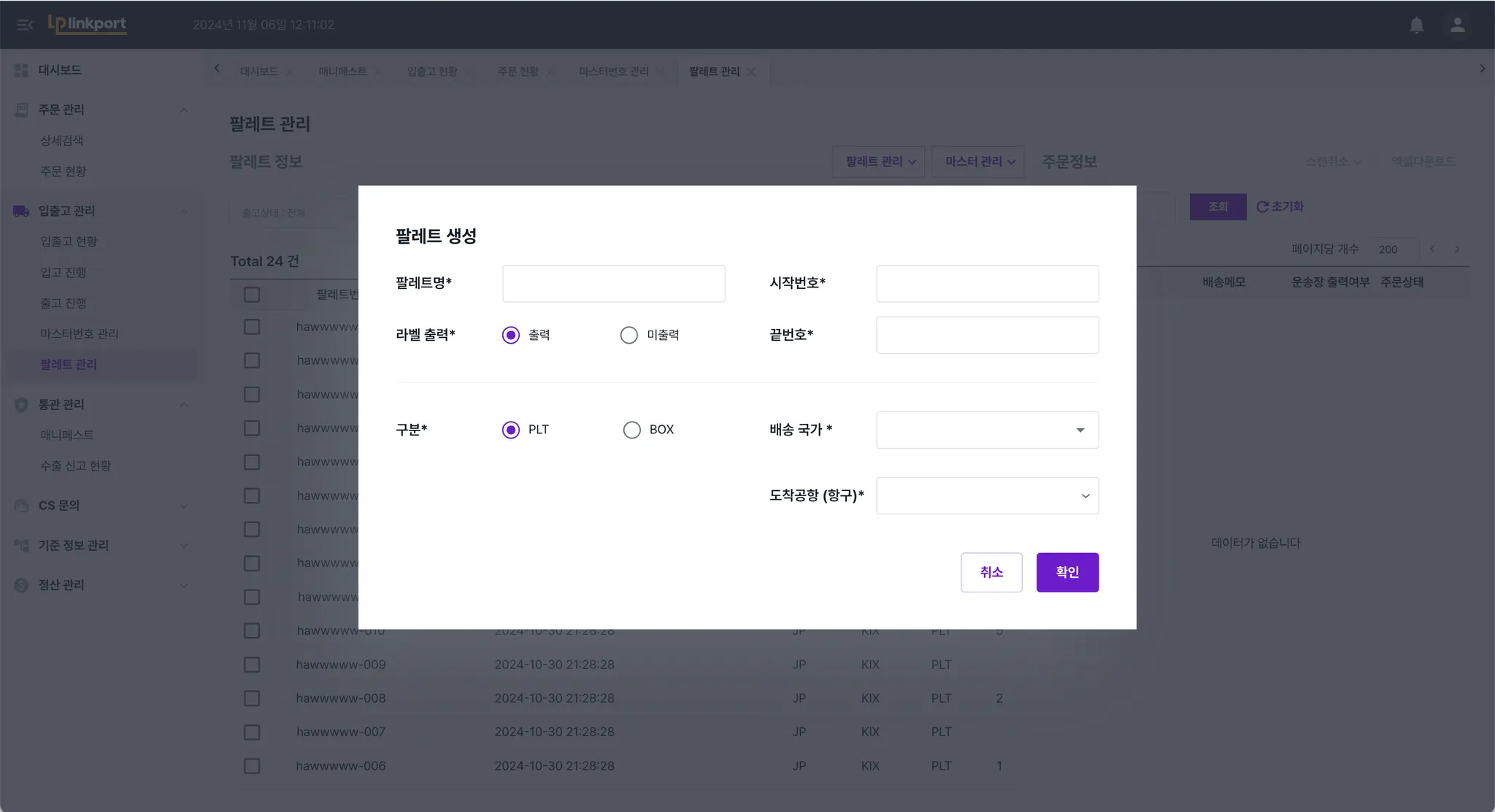The width and height of the screenshot is (1495, 812).
Task: Tick checkbox for row hawwwww-009
Action: 252,665
